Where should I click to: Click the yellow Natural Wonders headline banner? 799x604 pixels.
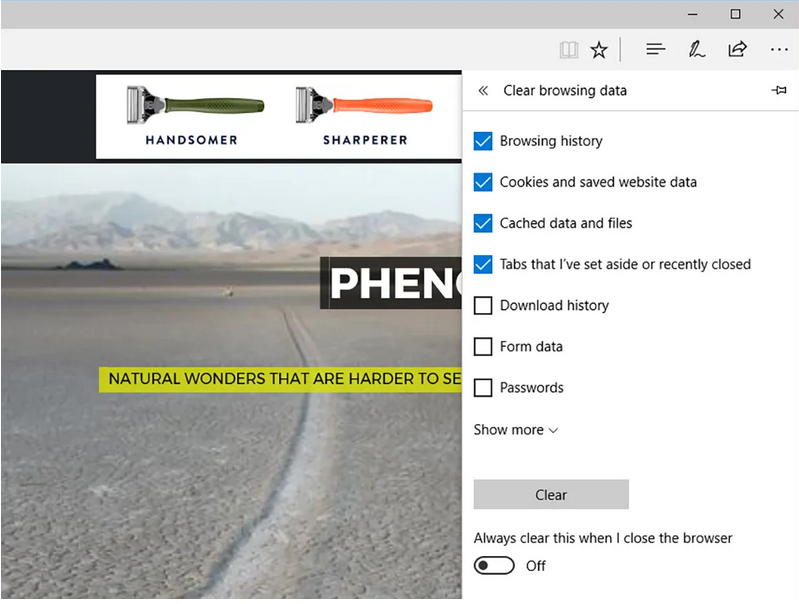[x=280, y=379]
